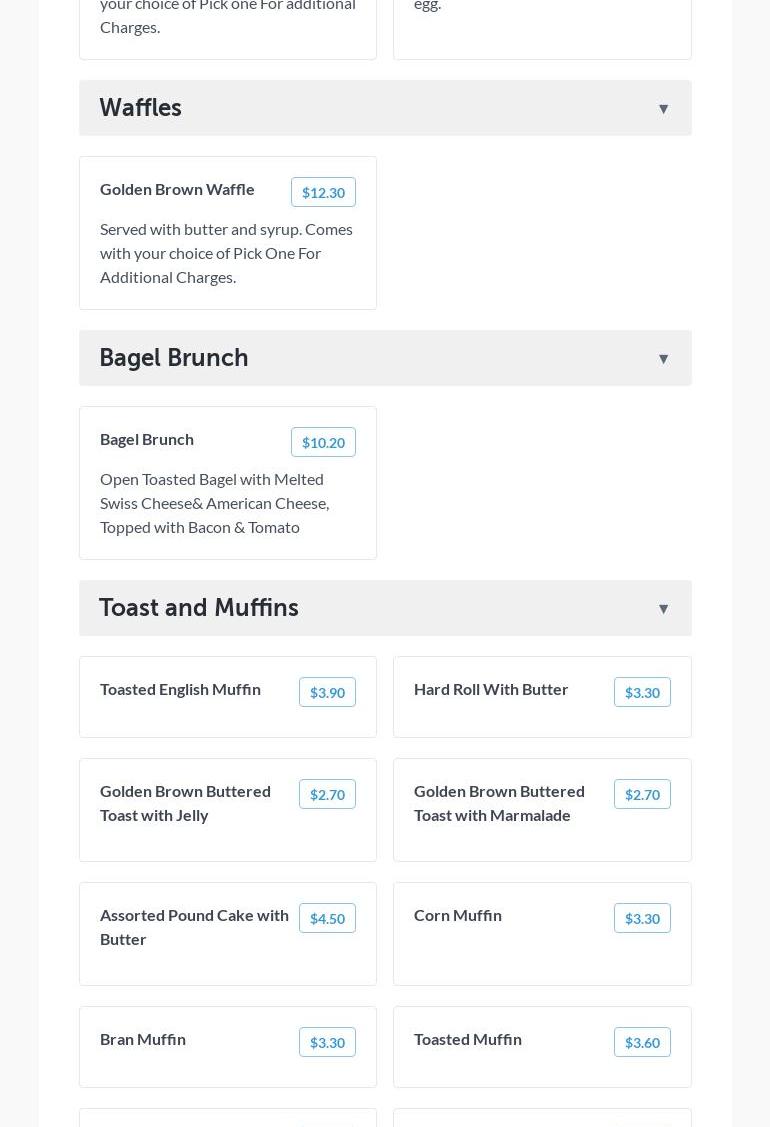This screenshot has height=1127, width=770.
Task: Open Golden Brown Buttered Toast with Marmalade
Action: coord(499,803)
